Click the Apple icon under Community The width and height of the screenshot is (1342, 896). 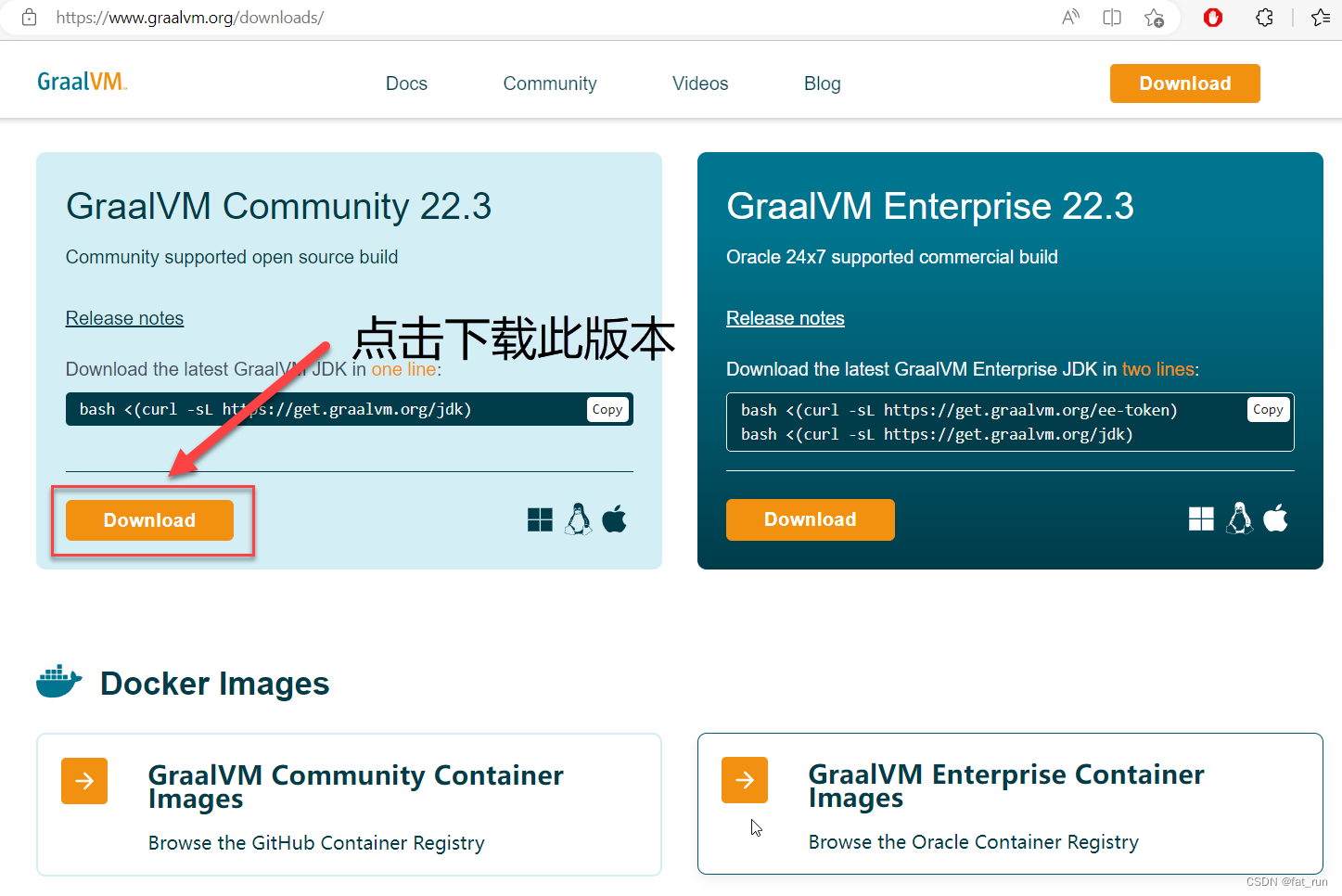click(615, 518)
